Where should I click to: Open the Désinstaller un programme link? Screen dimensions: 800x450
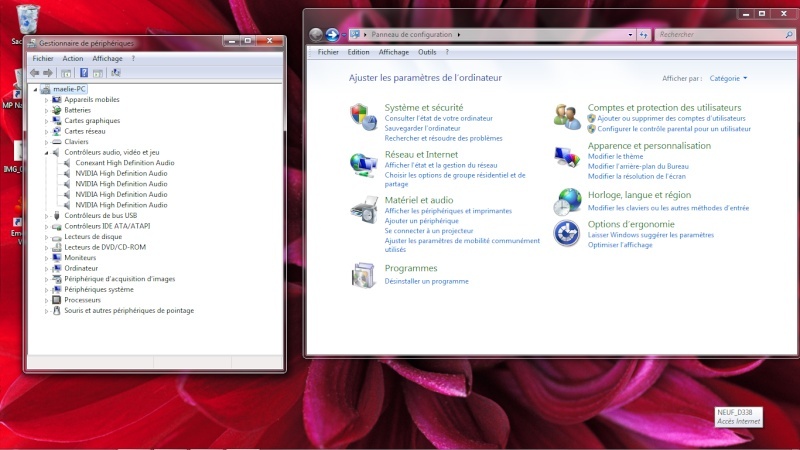pos(427,281)
